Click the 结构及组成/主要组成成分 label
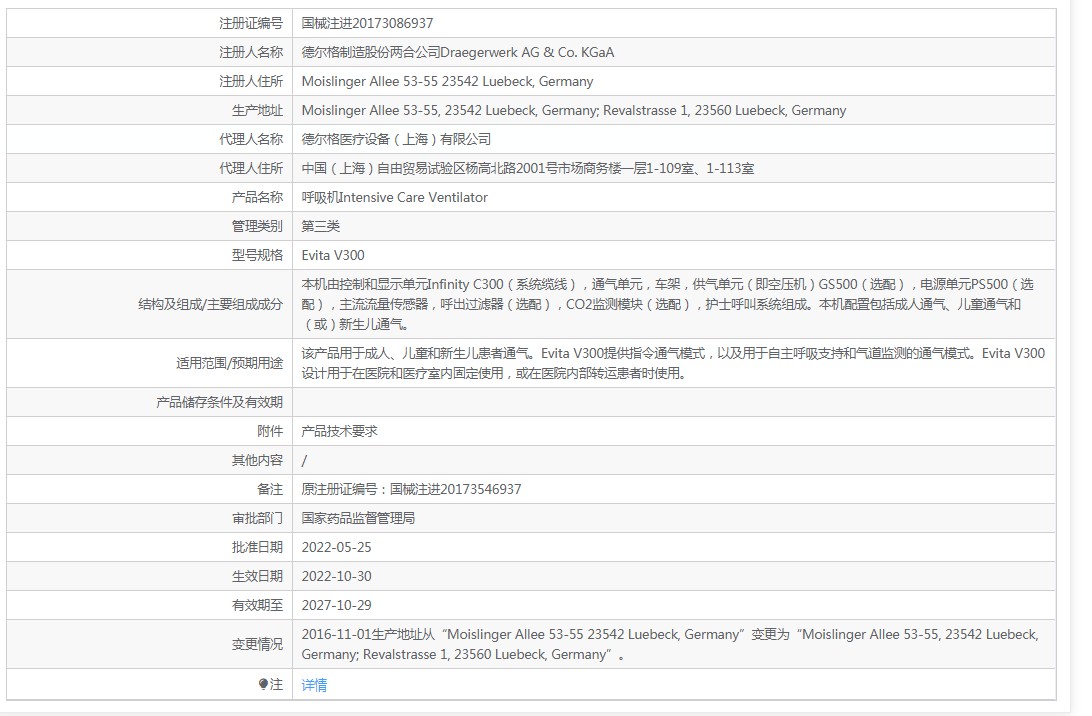 [x=210, y=304]
